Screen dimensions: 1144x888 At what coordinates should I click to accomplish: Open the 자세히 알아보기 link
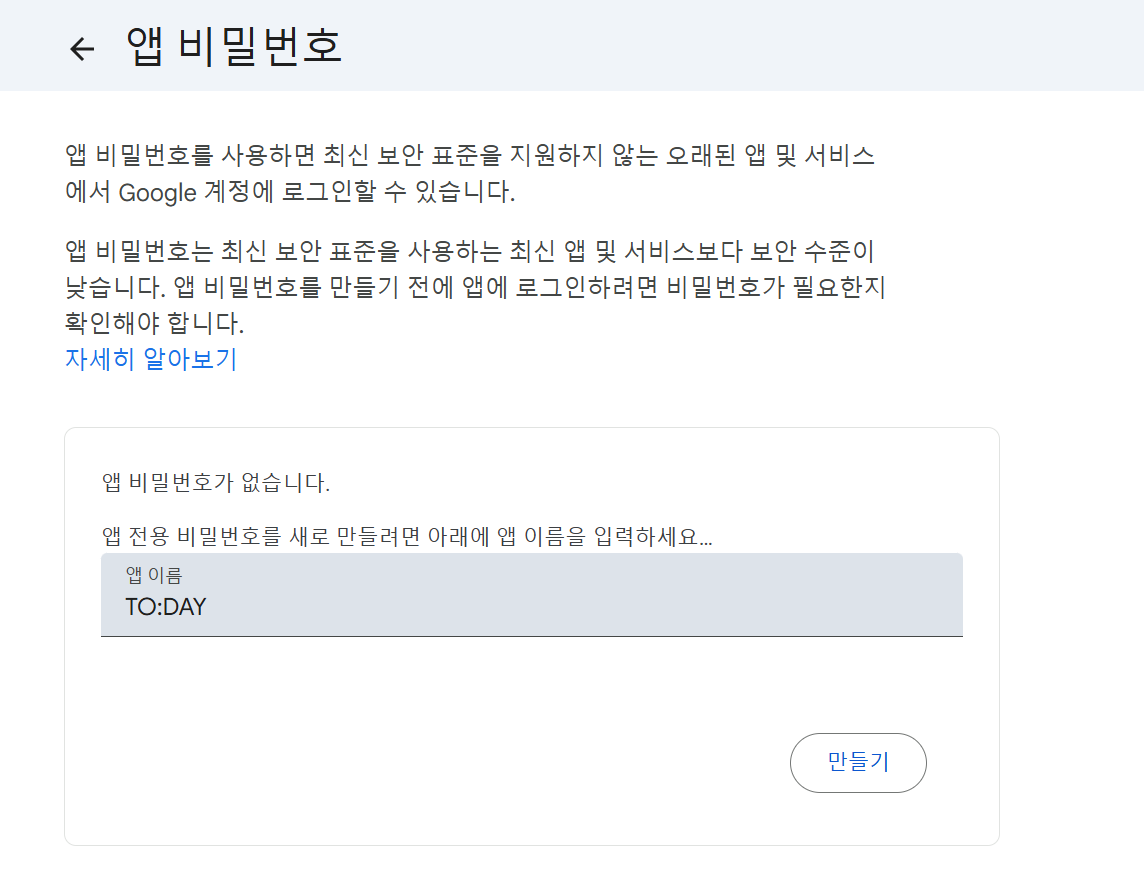[151, 359]
